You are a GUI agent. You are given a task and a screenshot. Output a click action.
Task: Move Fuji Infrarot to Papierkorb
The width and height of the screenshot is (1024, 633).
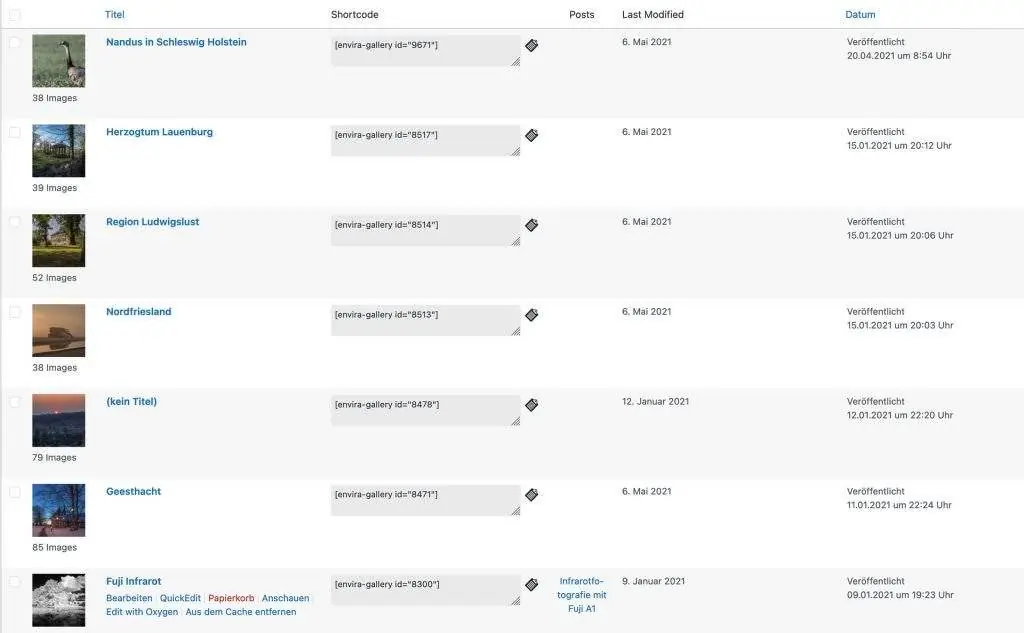point(231,598)
